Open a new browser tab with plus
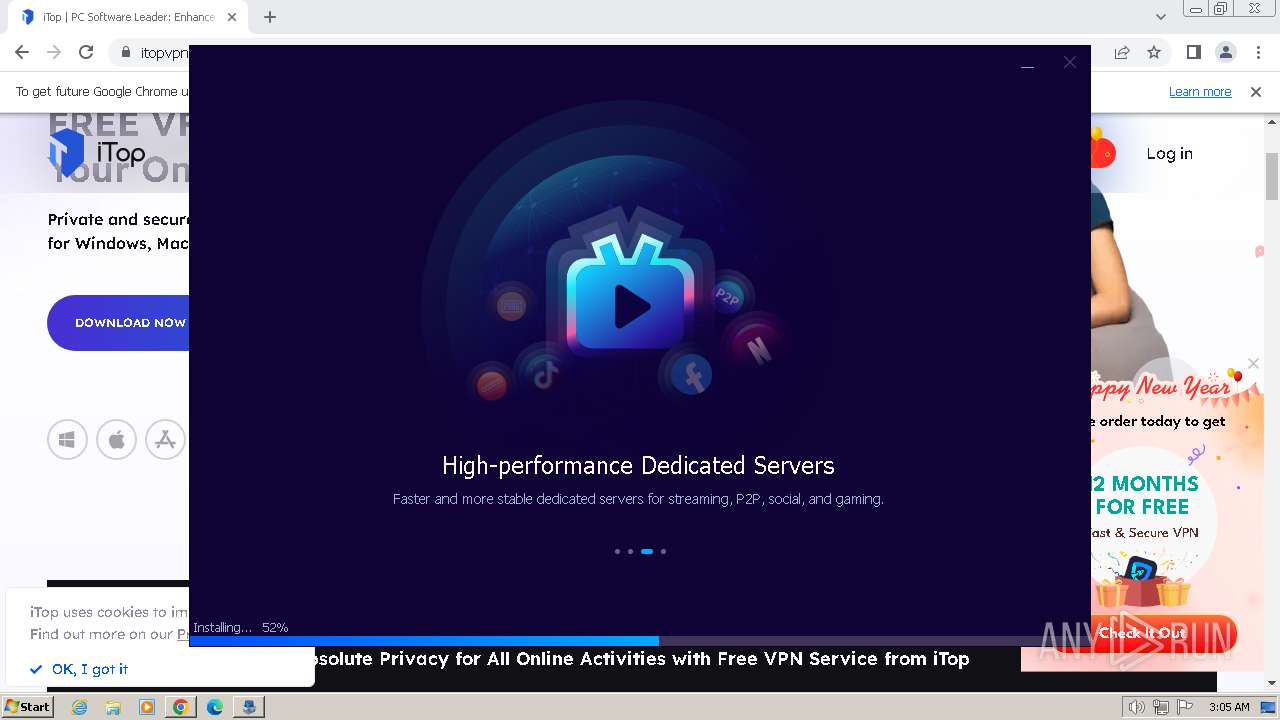Viewport: 1280px width, 720px height. pyautogui.click(x=270, y=17)
